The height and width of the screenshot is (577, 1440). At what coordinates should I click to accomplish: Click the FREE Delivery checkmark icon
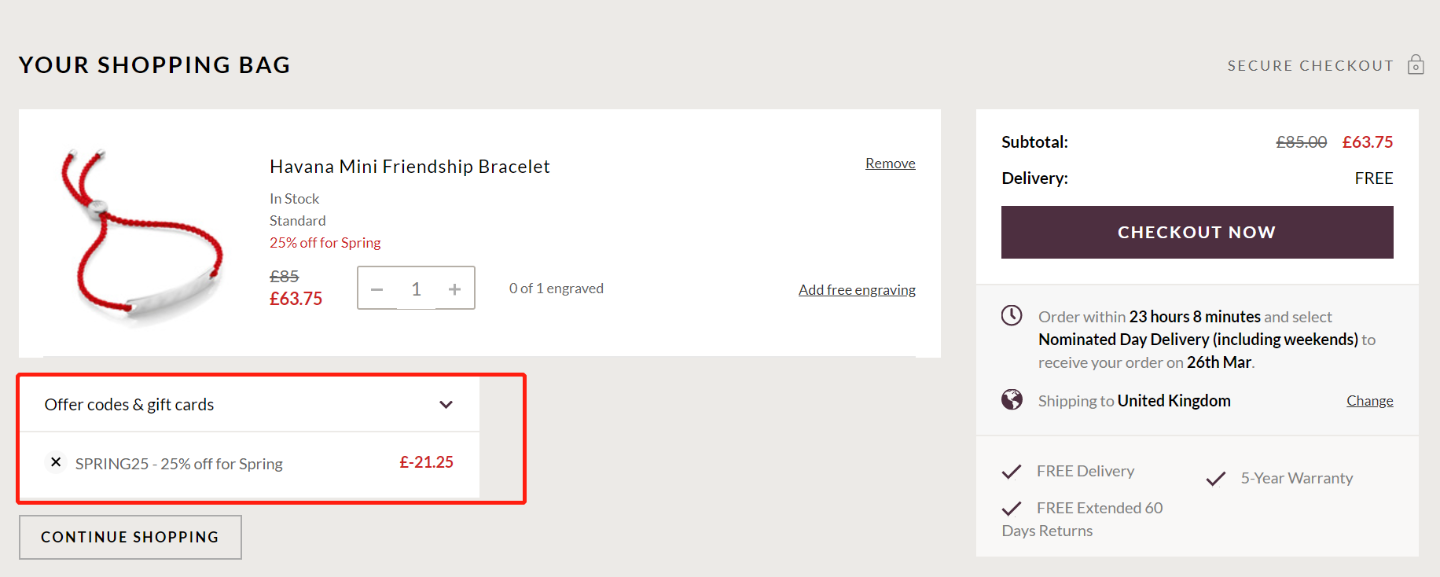(x=1012, y=471)
